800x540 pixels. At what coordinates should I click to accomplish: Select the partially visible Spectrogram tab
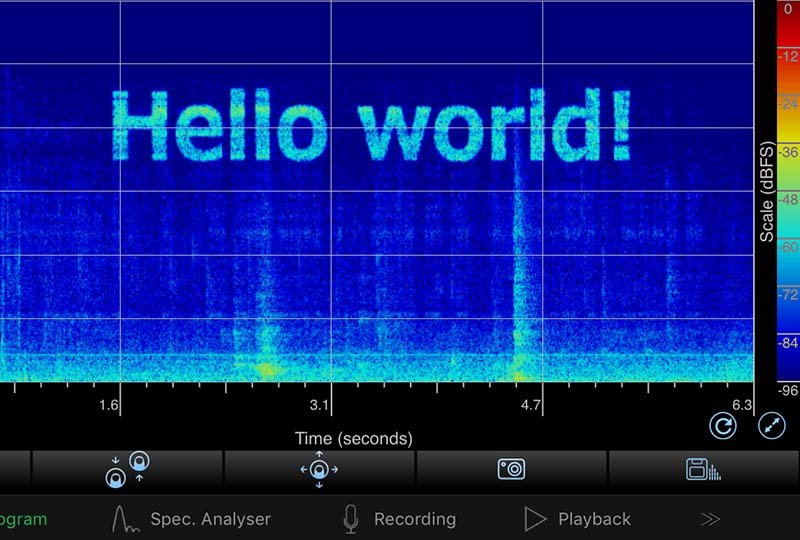23,519
